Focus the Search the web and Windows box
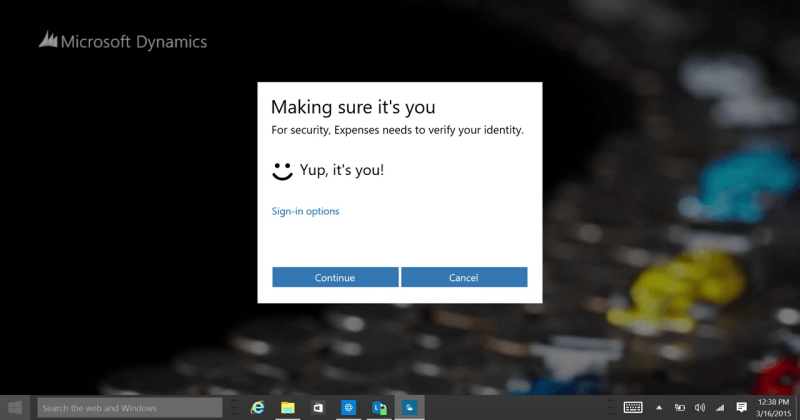This screenshot has width=800, height=420. coord(130,408)
